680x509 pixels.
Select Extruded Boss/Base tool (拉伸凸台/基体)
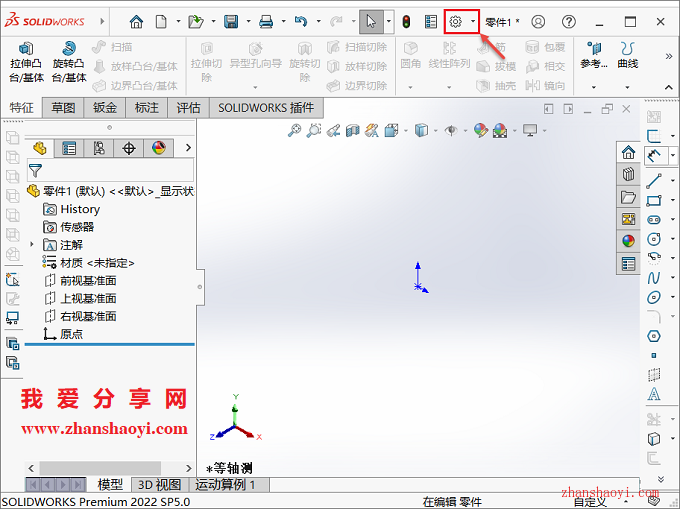click(26, 62)
